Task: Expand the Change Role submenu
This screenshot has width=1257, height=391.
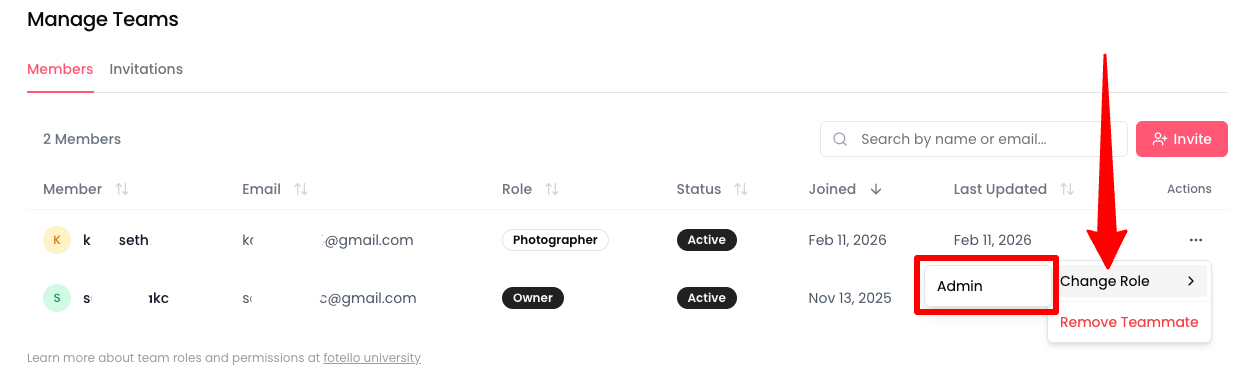Action: coord(1129,281)
